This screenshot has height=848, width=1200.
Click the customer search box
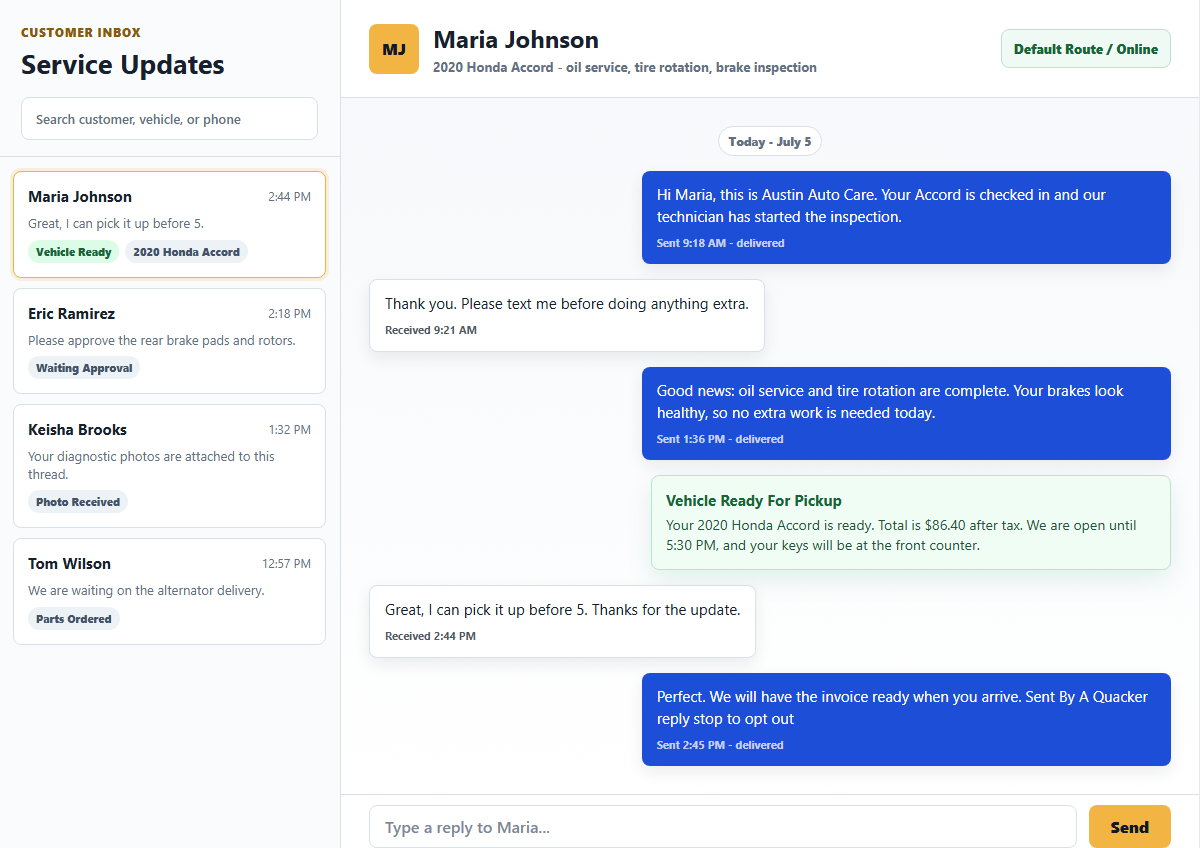(169, 118)
